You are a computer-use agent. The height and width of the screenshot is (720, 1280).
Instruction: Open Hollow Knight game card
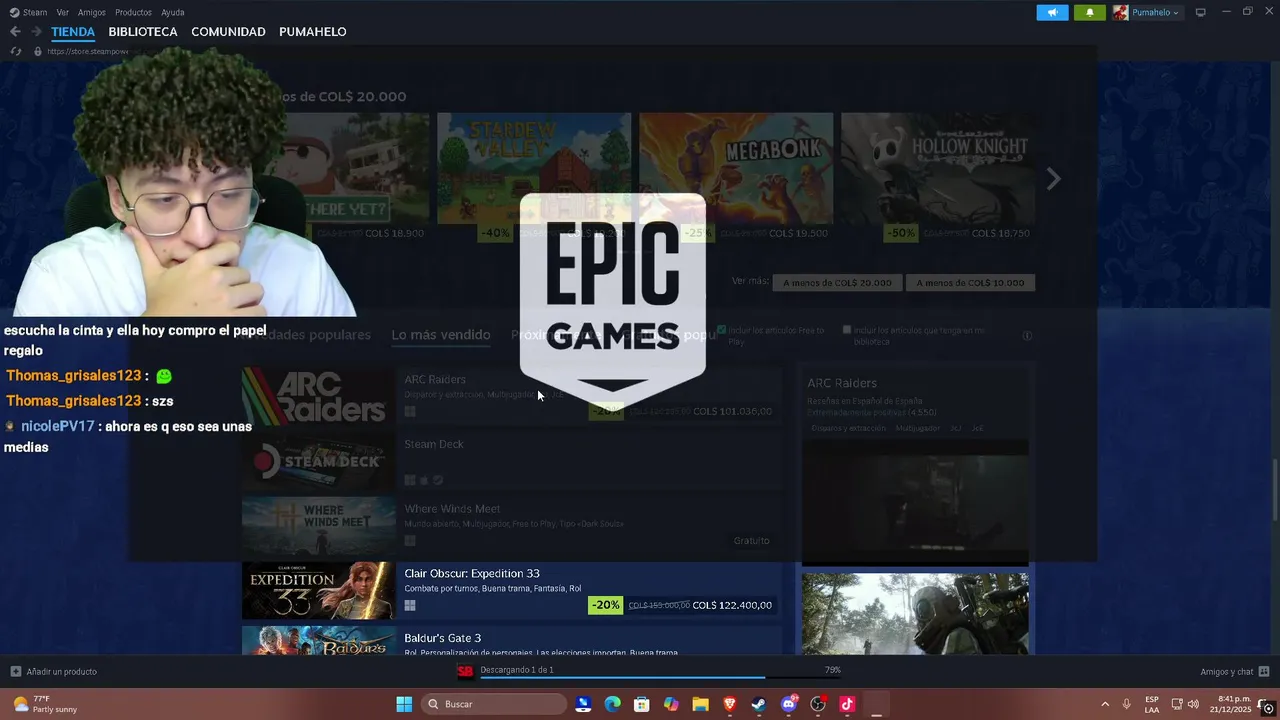click(x=938, y=177)
